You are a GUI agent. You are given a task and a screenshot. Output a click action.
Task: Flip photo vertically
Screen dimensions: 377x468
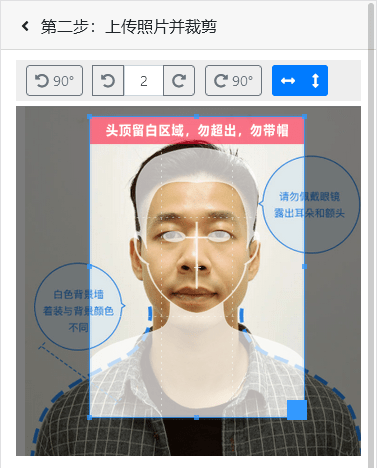click(x=315, y=80)
